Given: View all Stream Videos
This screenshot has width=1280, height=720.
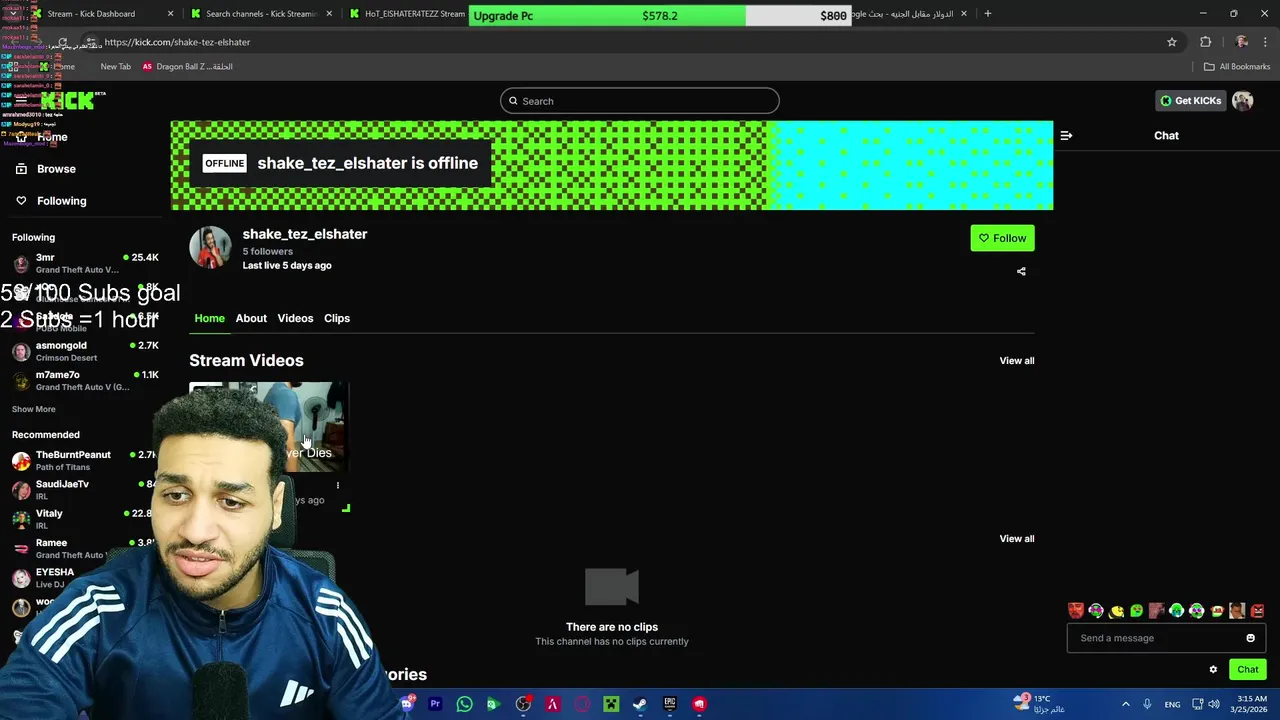Looking at the screenshot, I should coord(1017,361).
